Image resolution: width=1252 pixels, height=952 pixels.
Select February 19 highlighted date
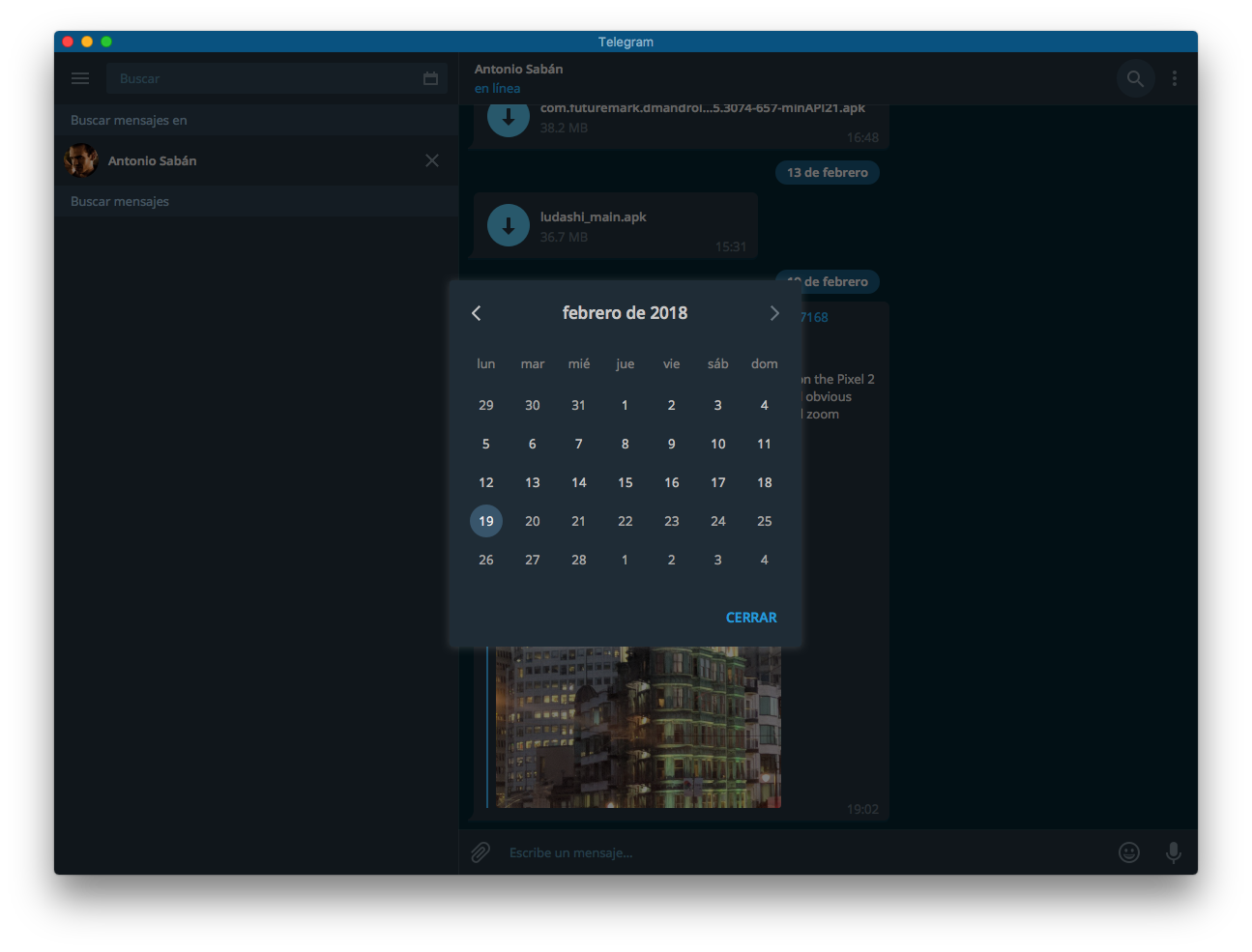click(x=486, y=521)
